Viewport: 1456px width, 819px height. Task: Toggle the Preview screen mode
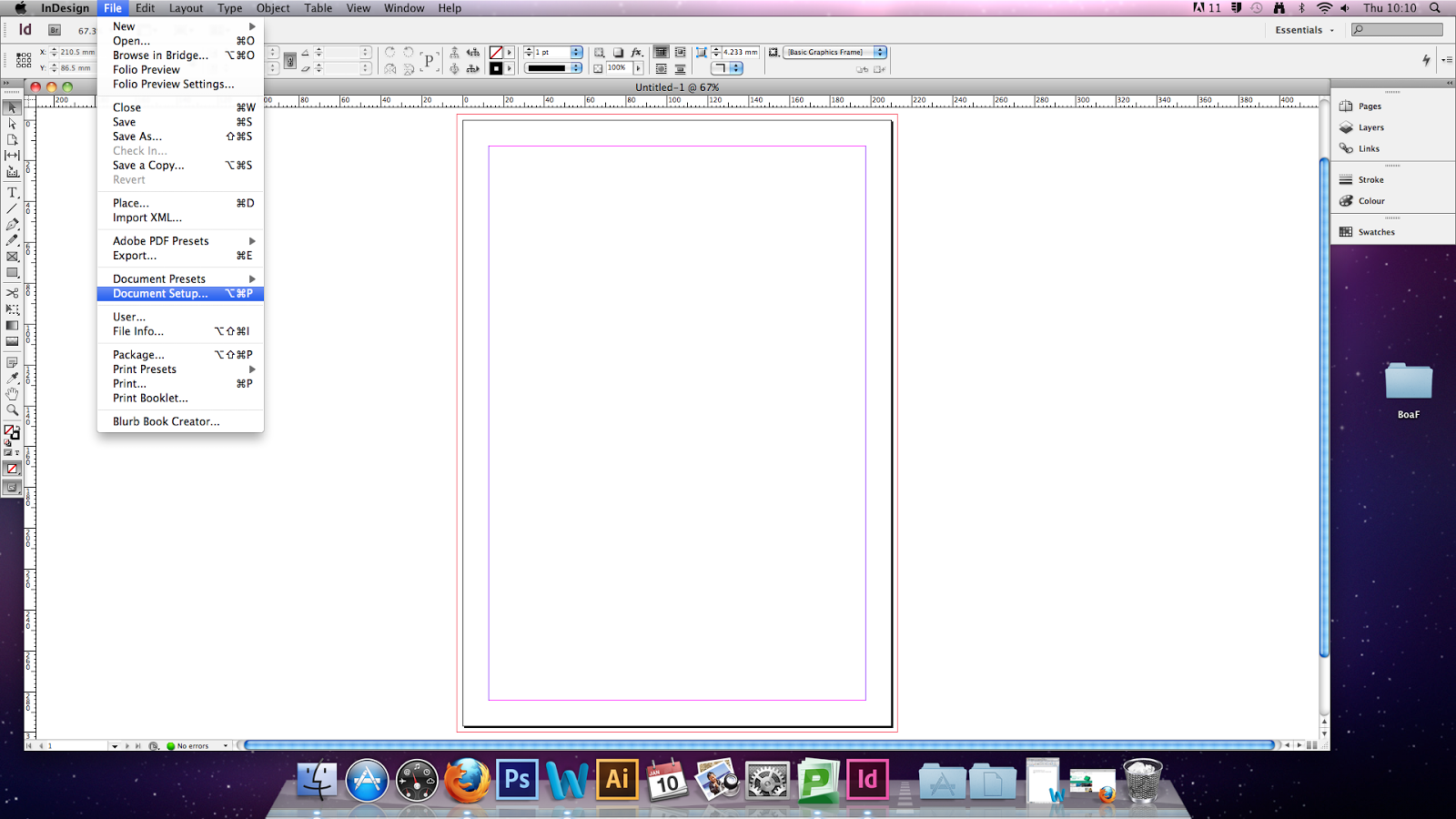(x=12, y=486)
